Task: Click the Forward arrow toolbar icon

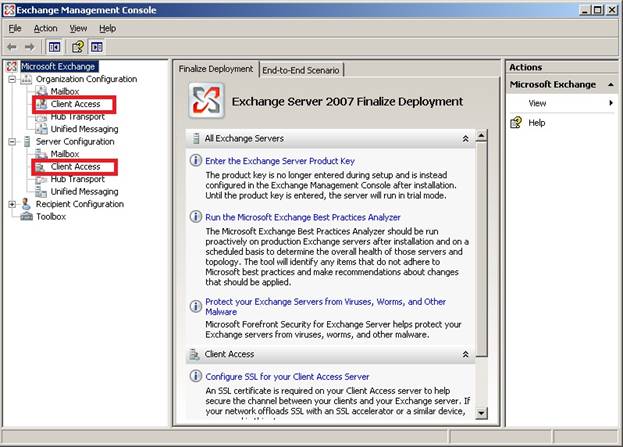Action: coord(29,47)
